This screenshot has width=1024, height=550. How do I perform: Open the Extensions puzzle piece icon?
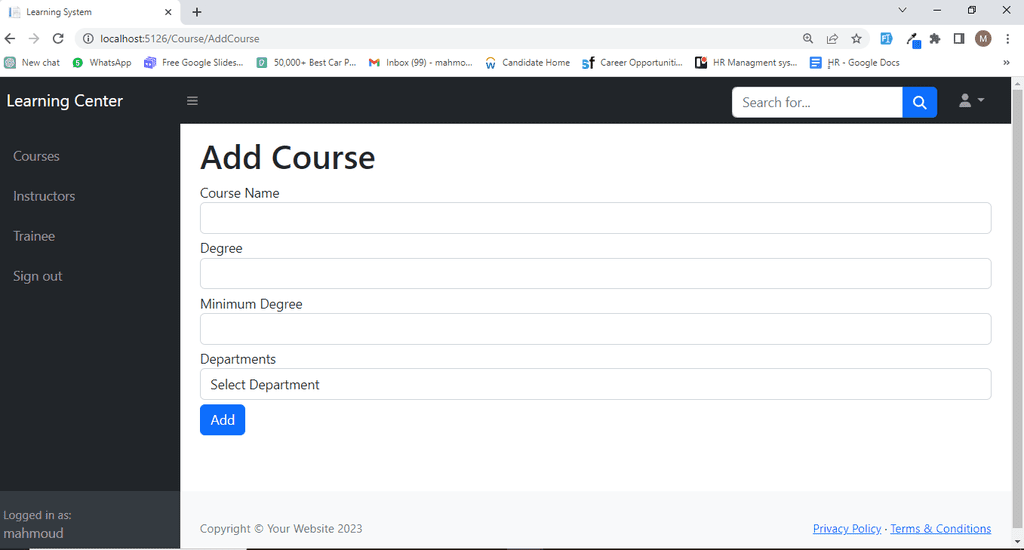pyautogui.click(x=935, y=39)
